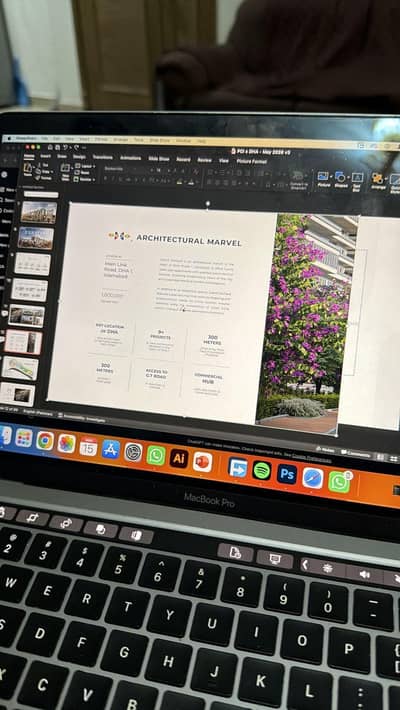Click the 'ACCESS TO G.T ROAD' text on slide
This screenshot has height=710, width=400.
(156, 372)
